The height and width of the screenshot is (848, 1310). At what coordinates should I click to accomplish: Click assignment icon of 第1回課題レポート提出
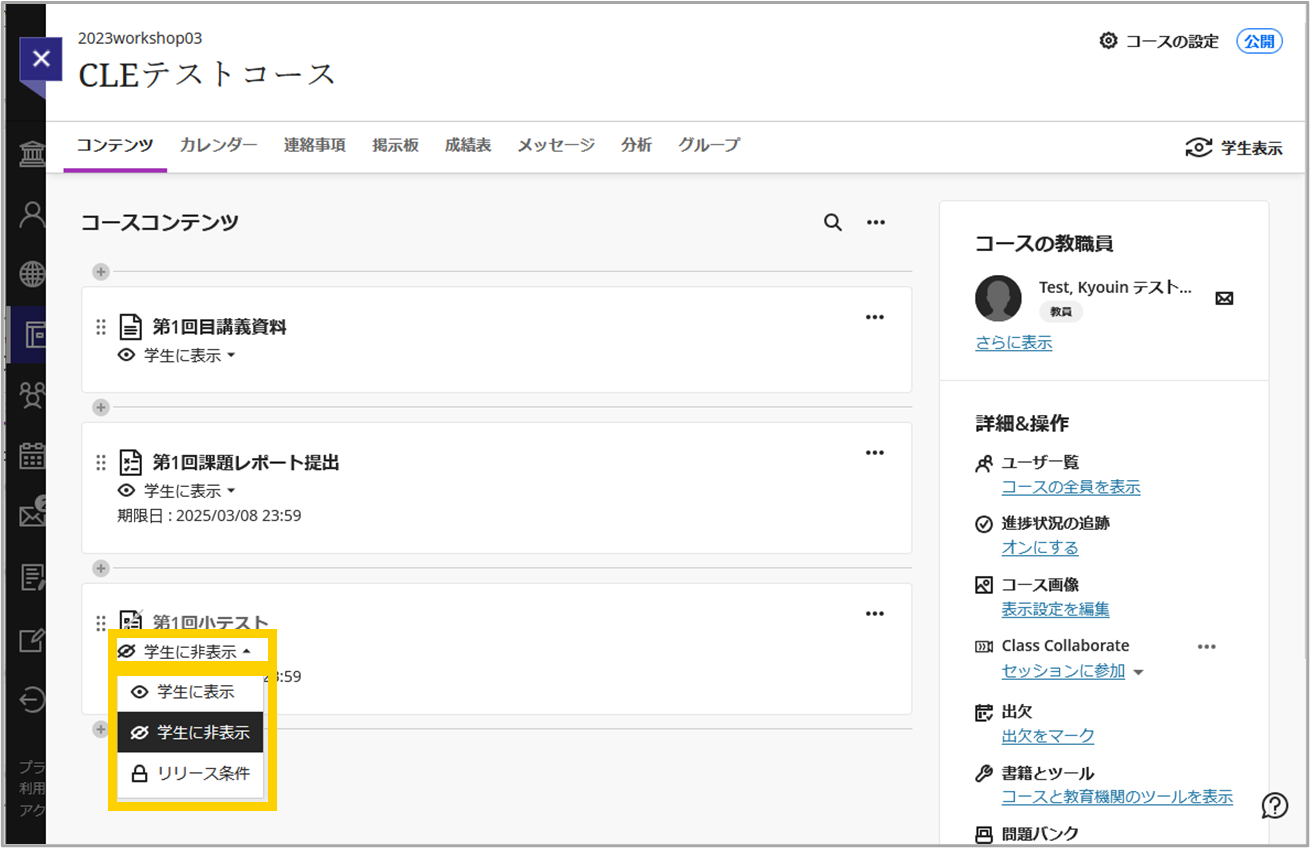(x=131, y=462)
